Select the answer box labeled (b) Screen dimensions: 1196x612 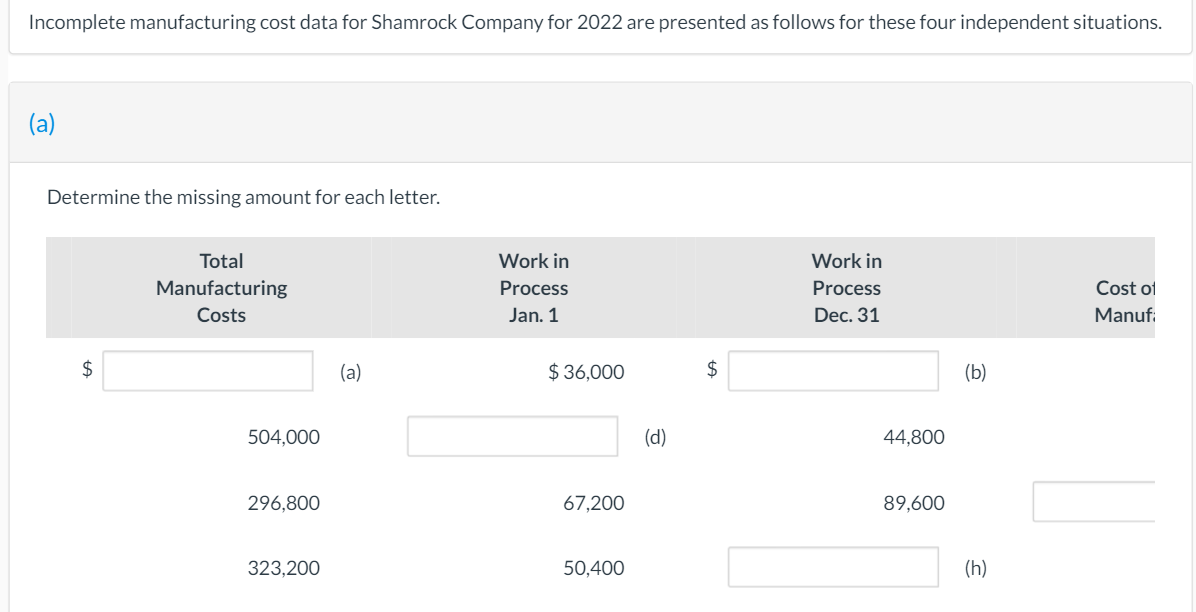click(833, 371)
